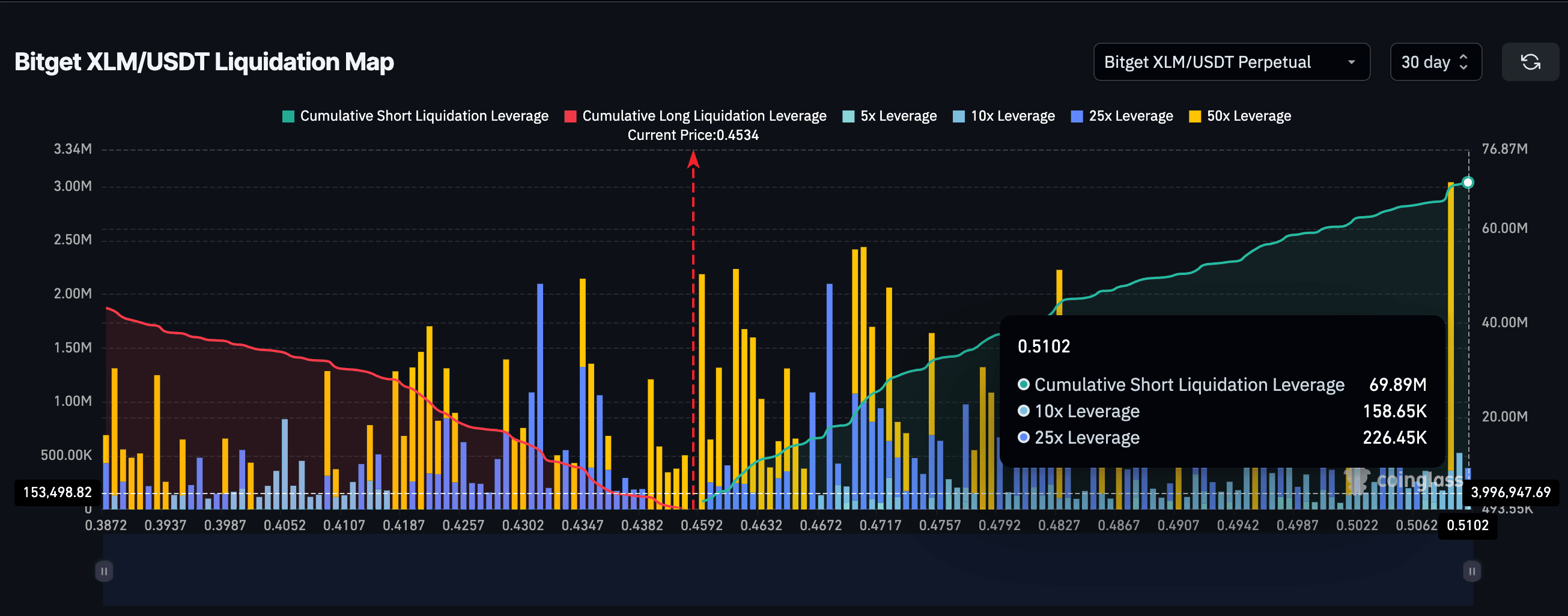
Task: Open the 30 day range selector
Action: pyautogui.click(x=1435, y=62)
